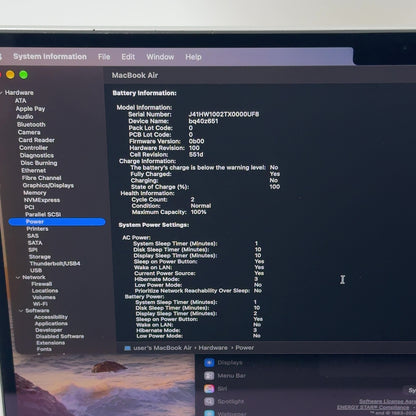Click the computer icon in path bar
Image resolution: width=416 pixels, height=416 pixels.
tap(127, 348)
